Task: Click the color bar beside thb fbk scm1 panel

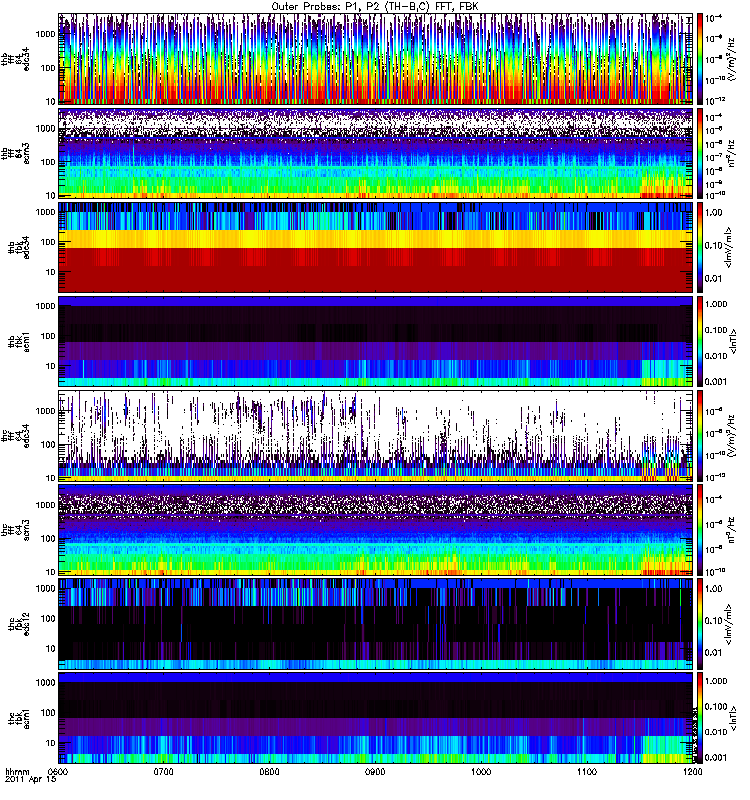Action: pos(700,341)
